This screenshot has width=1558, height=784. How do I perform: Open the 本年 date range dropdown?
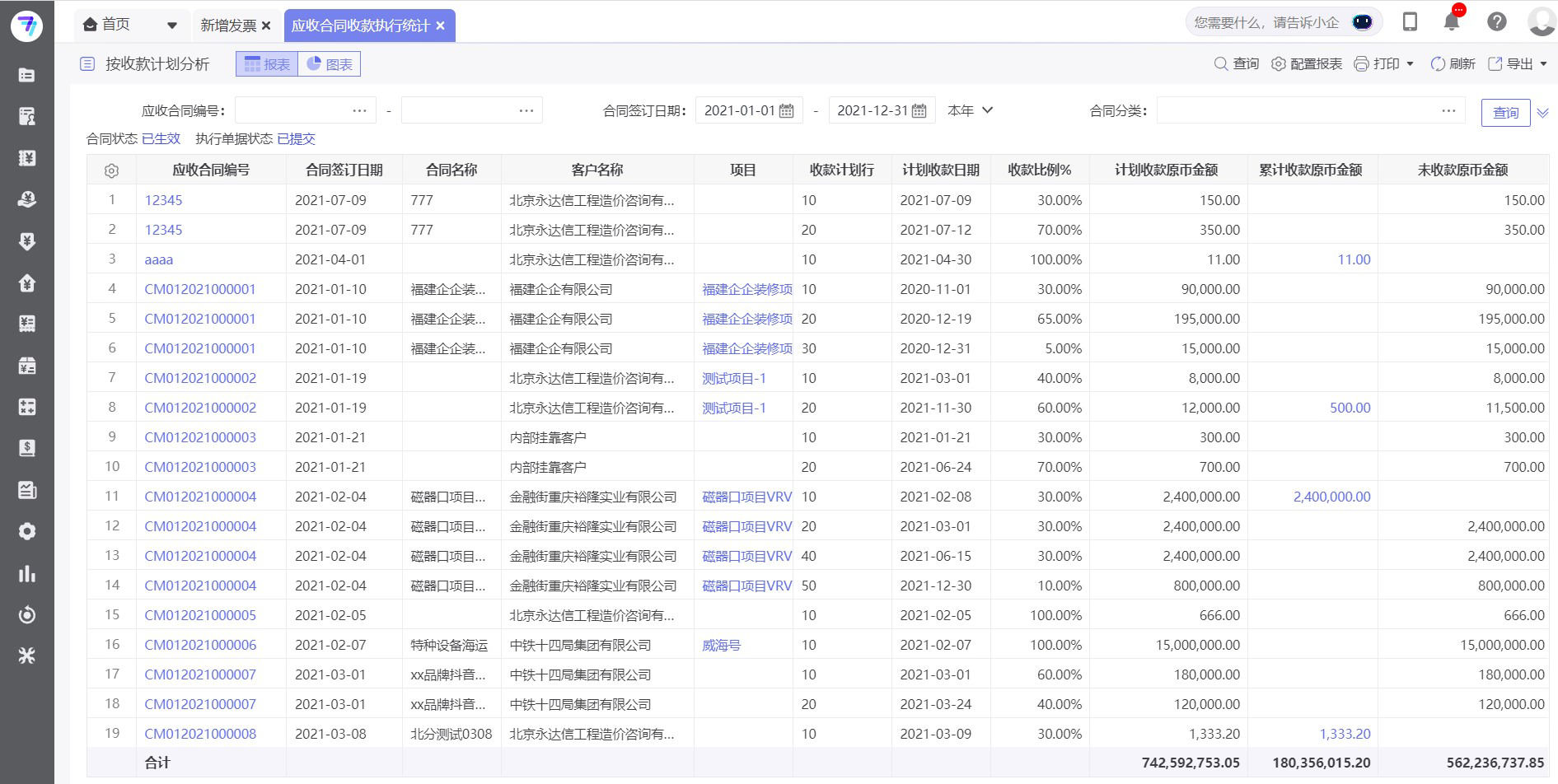tap(970, 110)
